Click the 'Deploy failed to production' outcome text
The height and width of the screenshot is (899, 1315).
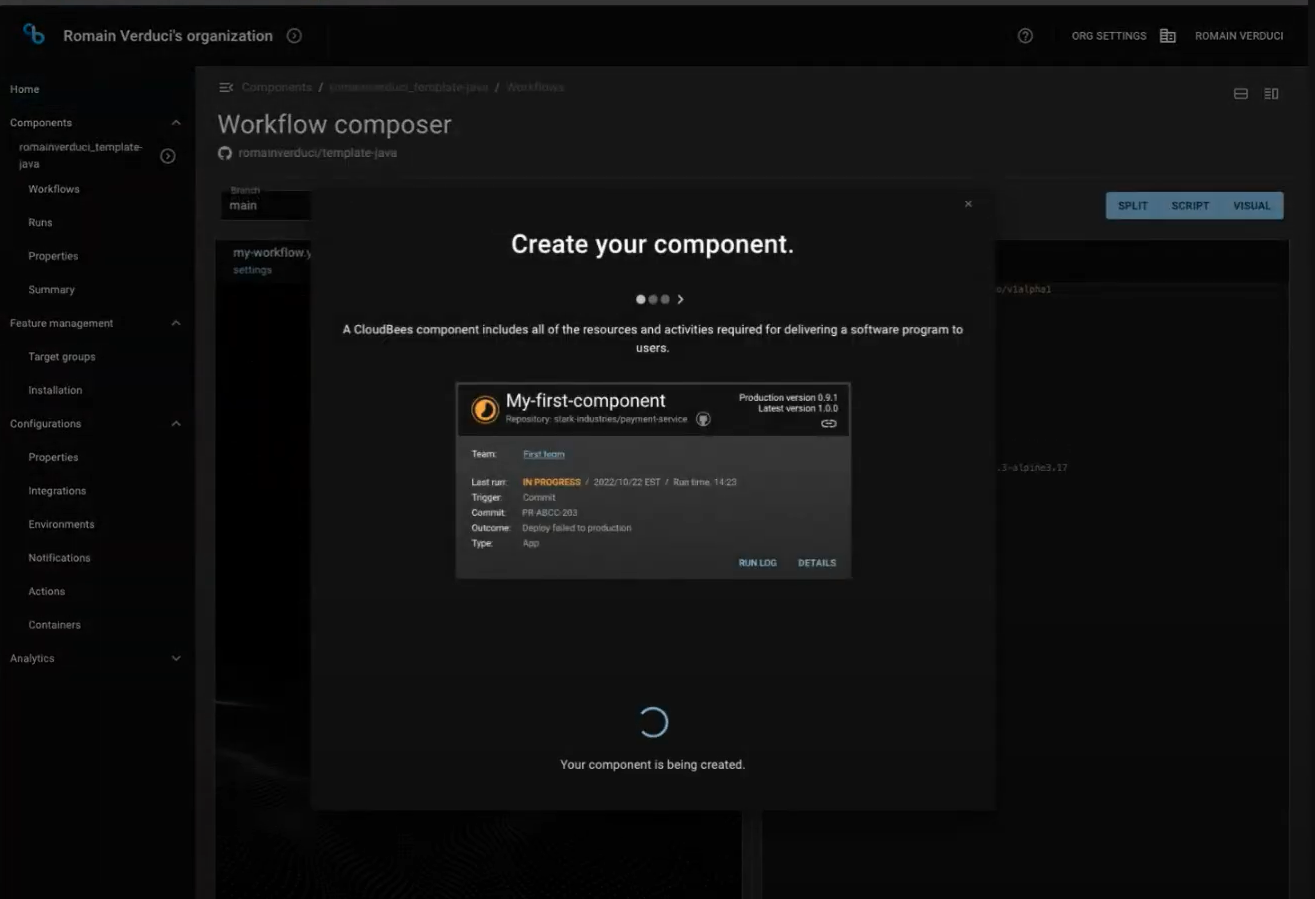[577, 528]
